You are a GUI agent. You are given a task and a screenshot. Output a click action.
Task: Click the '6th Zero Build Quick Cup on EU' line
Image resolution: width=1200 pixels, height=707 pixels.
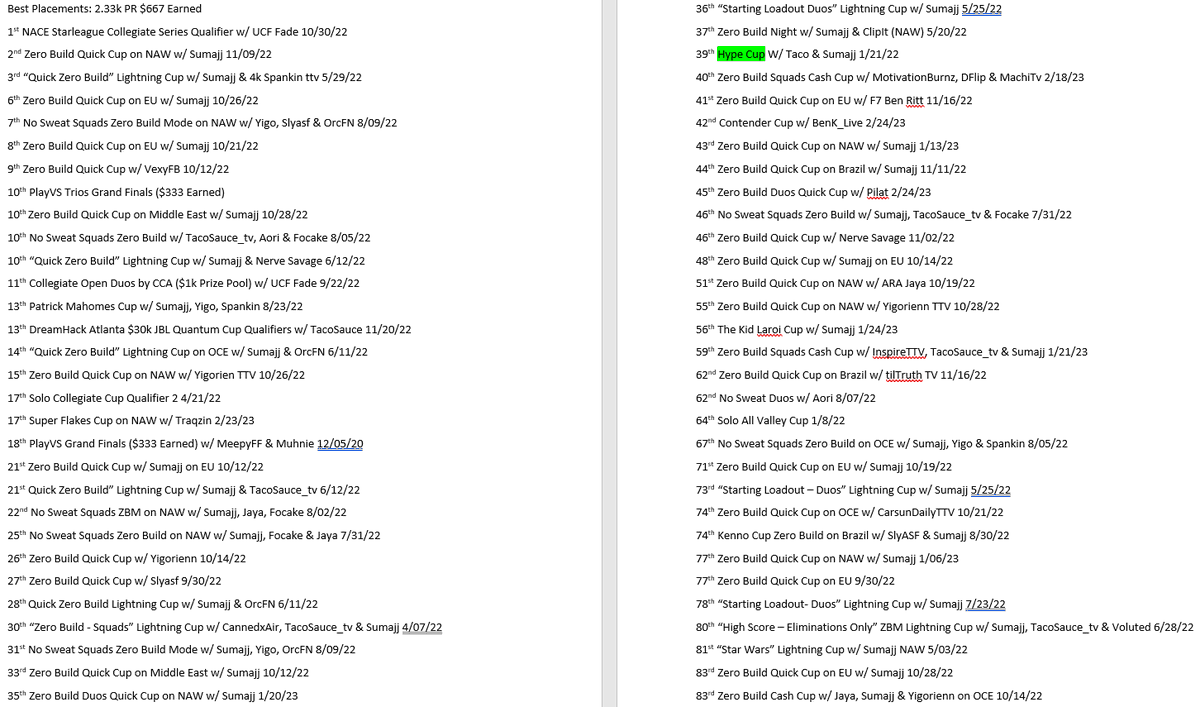click(133, 101)
